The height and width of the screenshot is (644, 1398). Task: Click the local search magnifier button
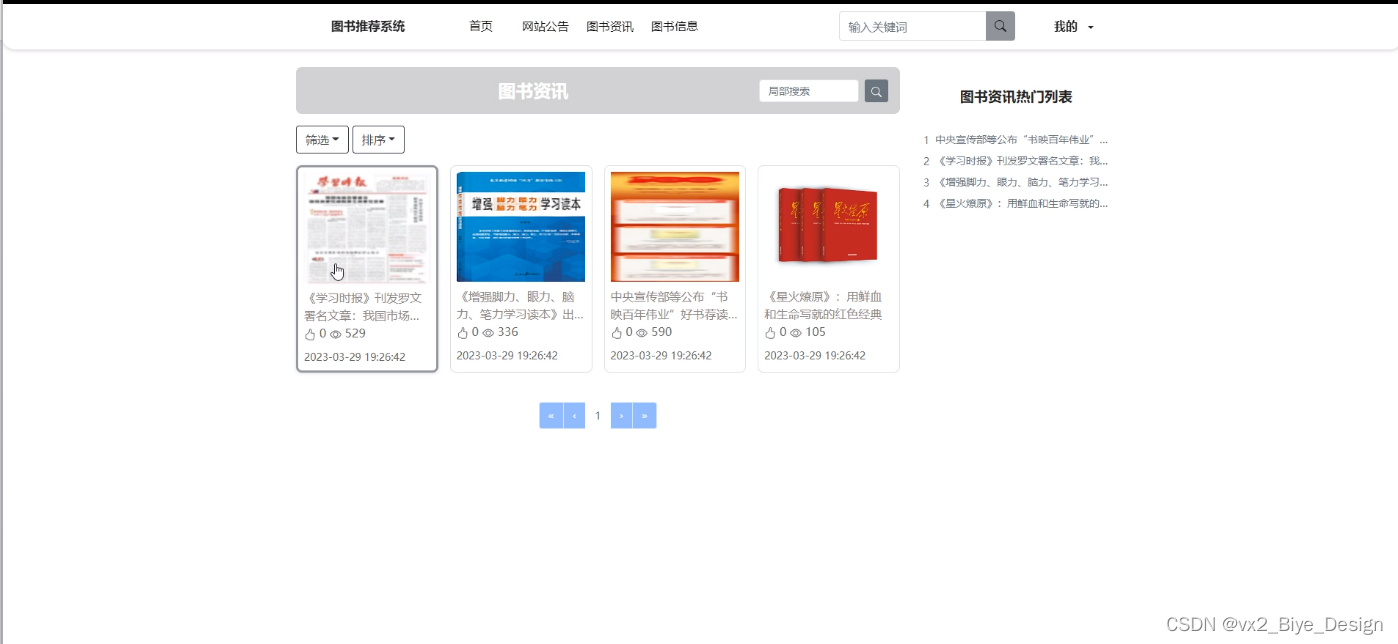pos(876,91)
